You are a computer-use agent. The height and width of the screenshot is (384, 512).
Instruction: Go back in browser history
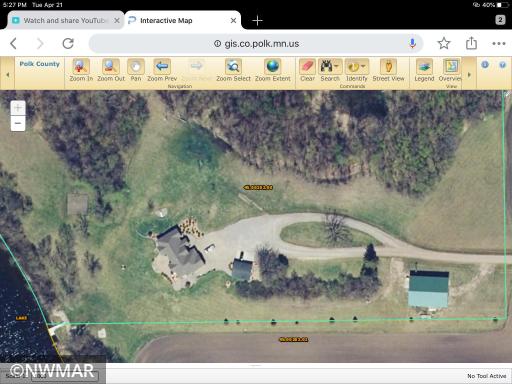pos(14,43)
